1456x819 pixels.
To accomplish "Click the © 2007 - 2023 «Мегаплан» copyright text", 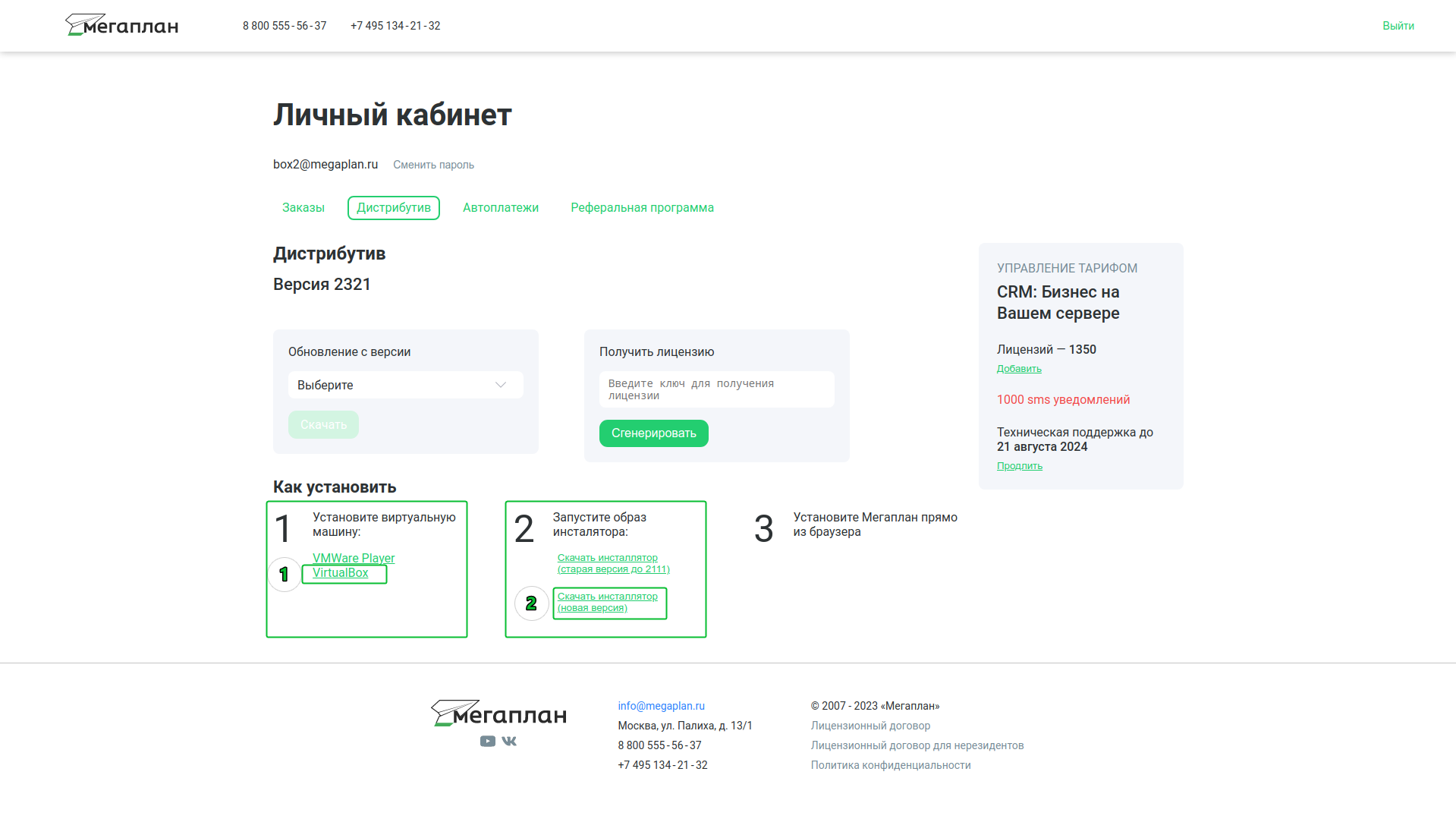I will [x=875, y=706].
